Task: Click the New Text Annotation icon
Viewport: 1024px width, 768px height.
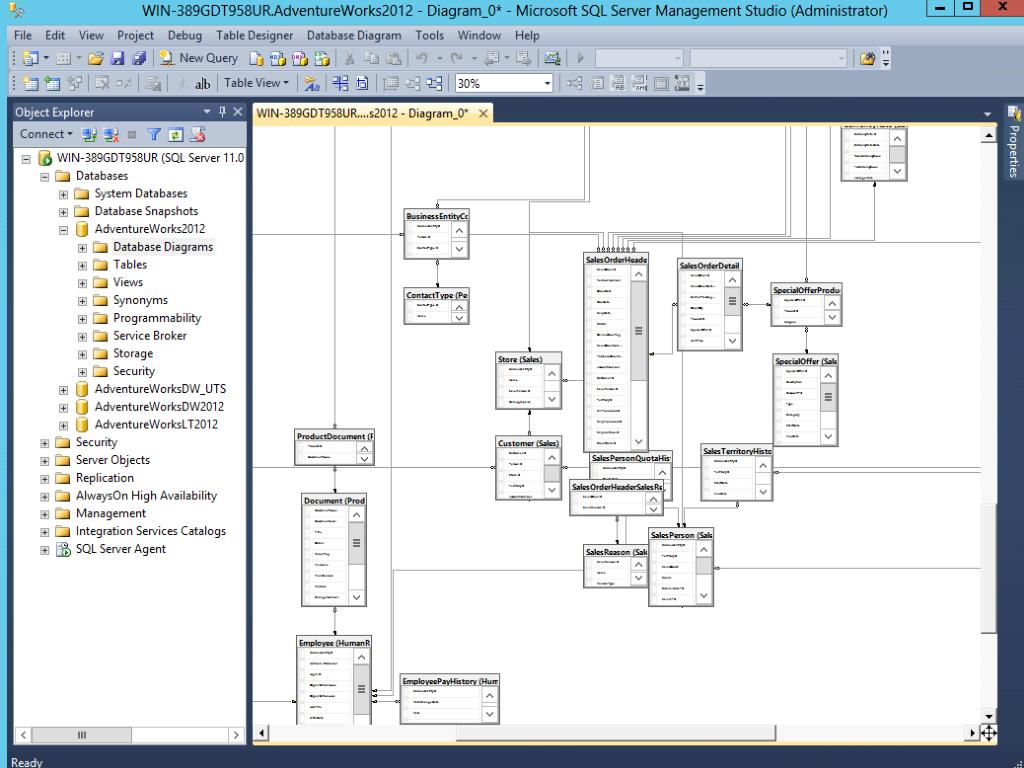Action: pos(202,84)
